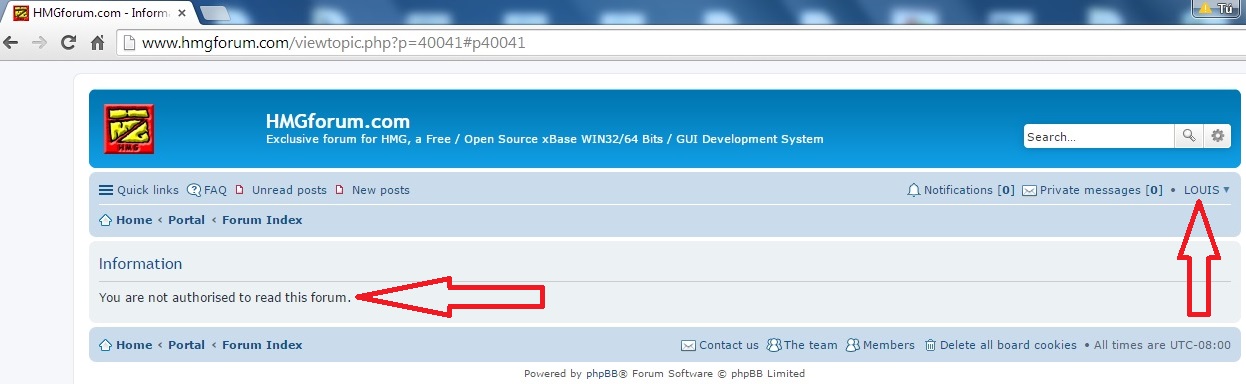
Task: Click the browser back arrow
Action: (x=12, y=43)
